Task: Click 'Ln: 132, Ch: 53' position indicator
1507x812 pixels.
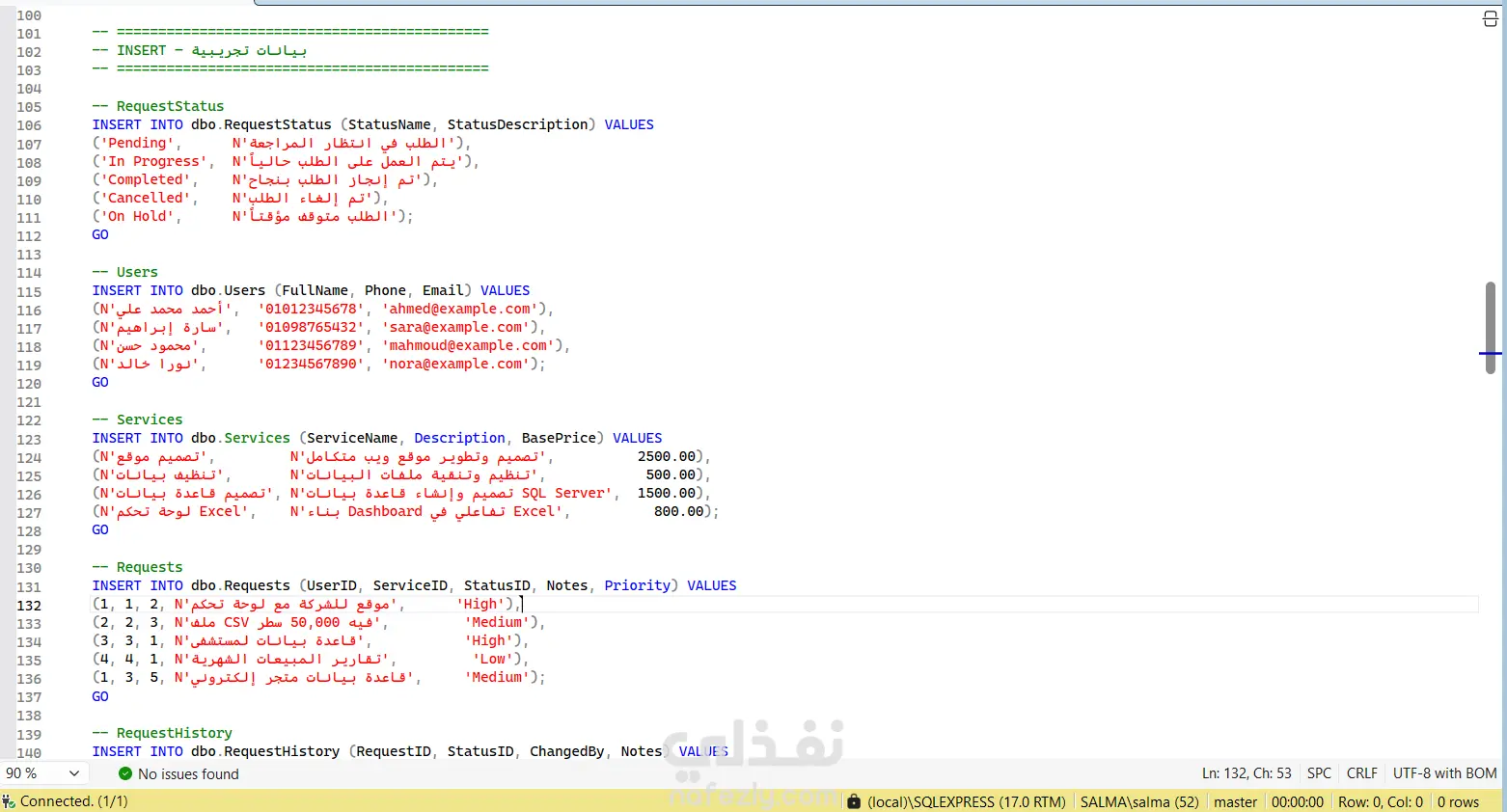Action: pyautogui.click(x=1247, y=773)
